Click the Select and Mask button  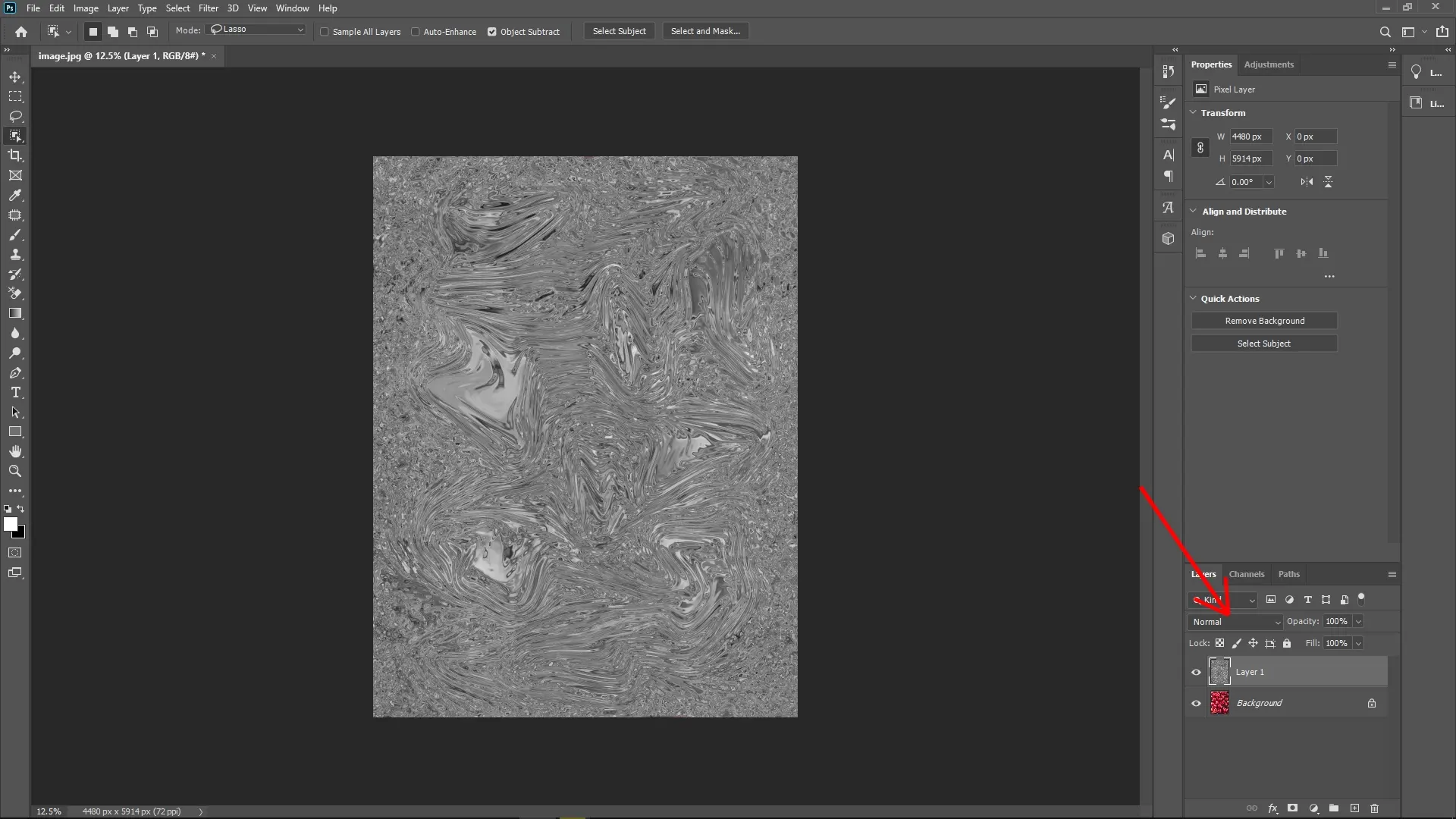pyautogui.click(x=704, y=31)
